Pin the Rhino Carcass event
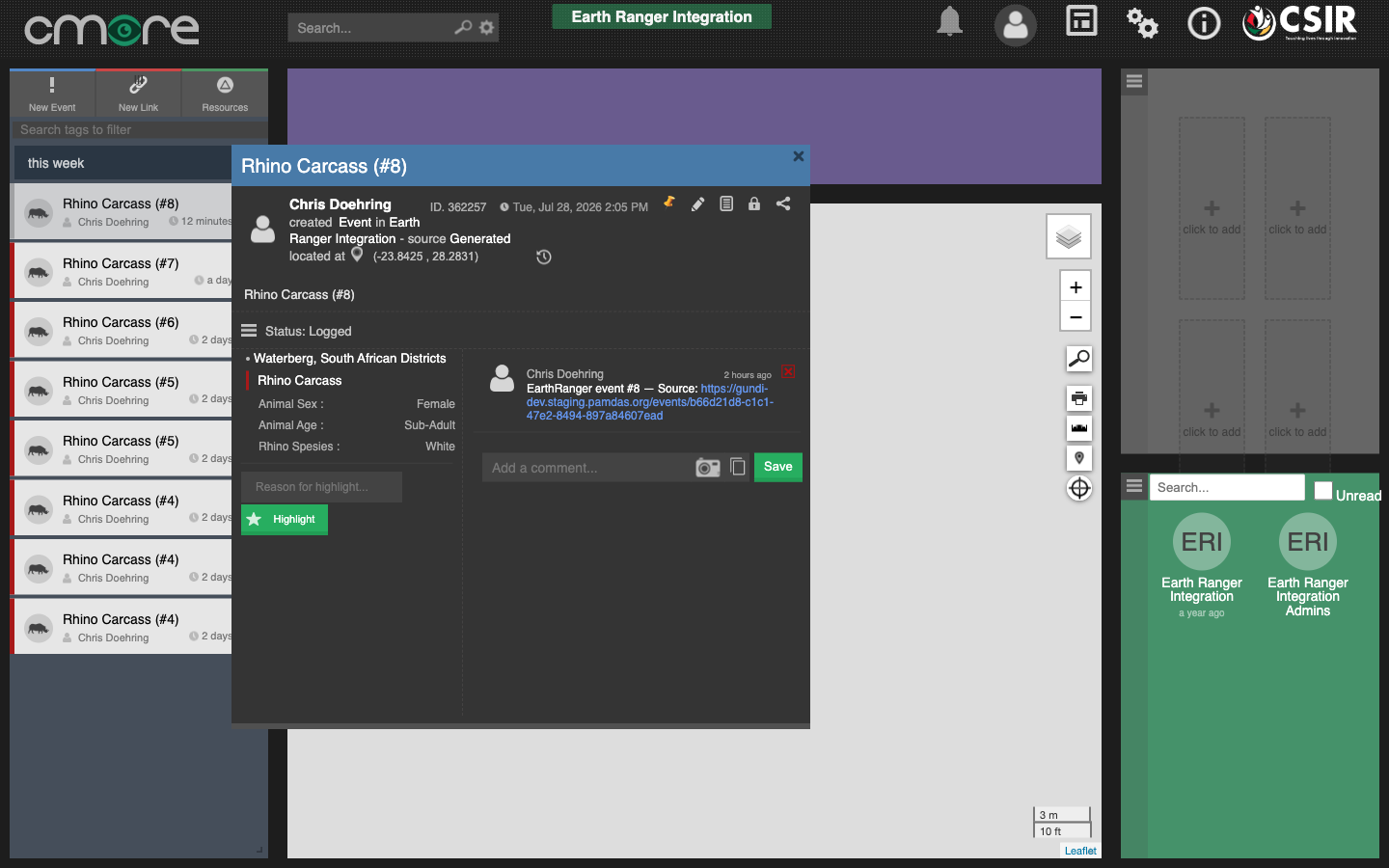 coord(669,203)
